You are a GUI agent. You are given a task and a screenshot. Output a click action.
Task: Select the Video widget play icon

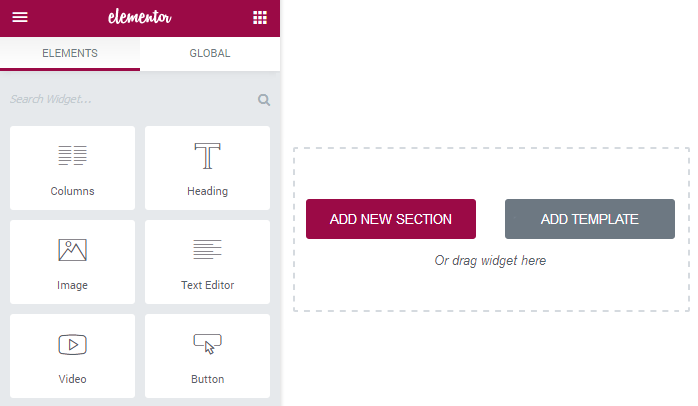[x=73, y=345]
